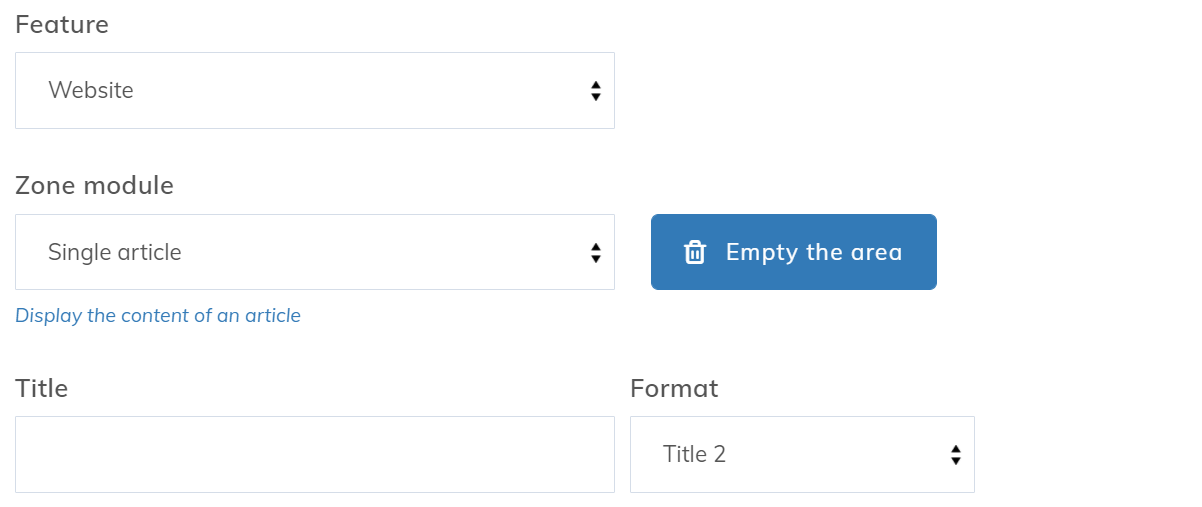Click the Zone module select up-down arrows

[596, 253]
